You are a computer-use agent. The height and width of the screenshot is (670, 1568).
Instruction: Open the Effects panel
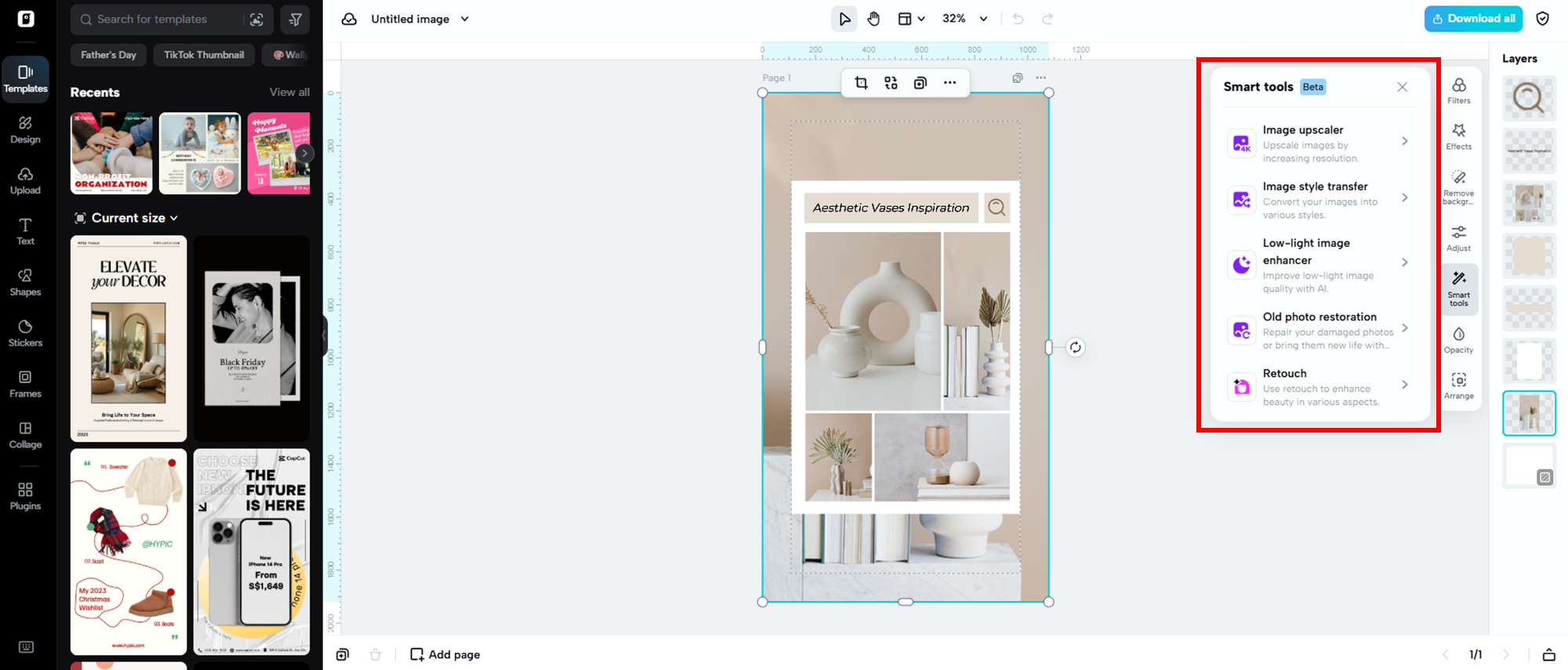pyautogui.click(x=1458, y=136)
